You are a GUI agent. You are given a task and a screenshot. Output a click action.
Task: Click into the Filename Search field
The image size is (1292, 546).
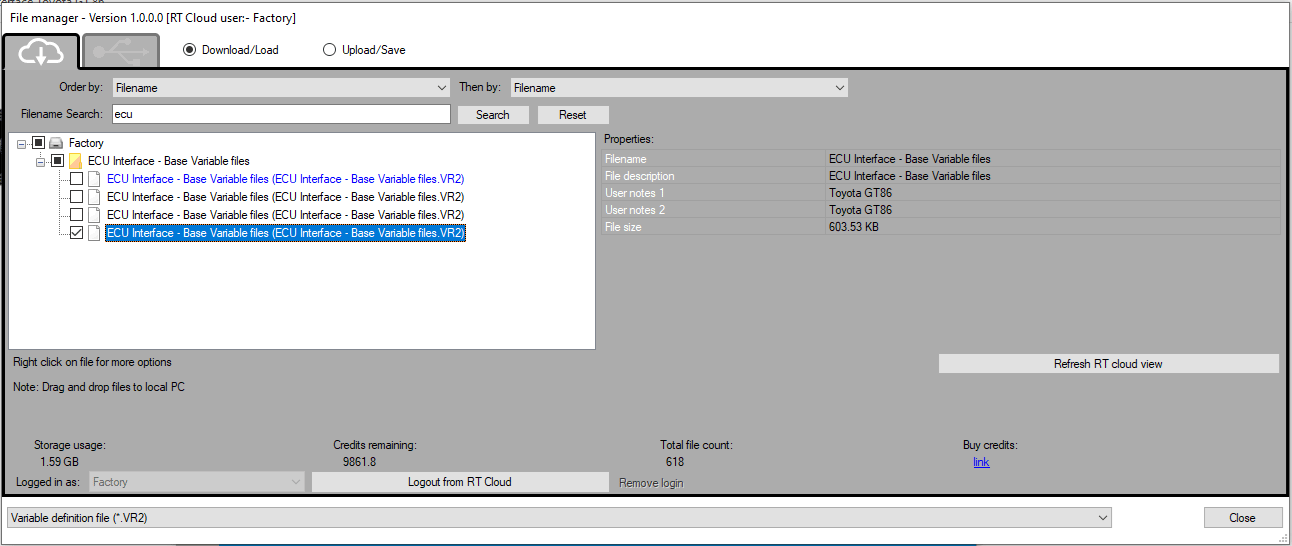point(281,115)
